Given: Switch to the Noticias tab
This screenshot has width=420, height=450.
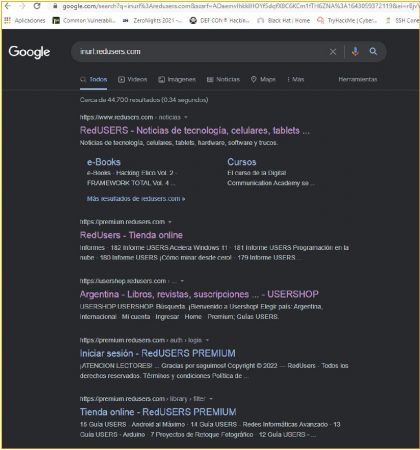Looking at the screenshot, I should click(x=223, y=79).
